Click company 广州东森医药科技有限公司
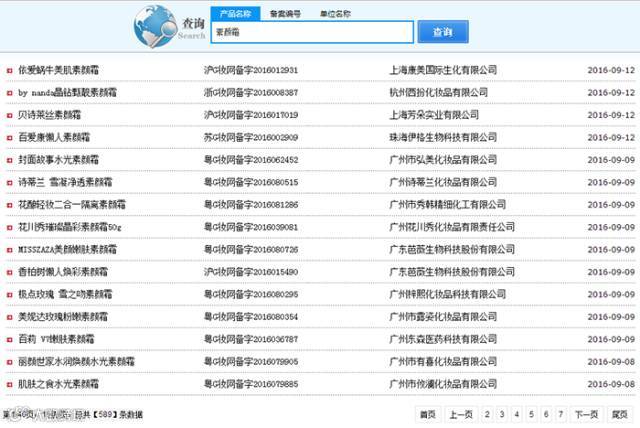The height and width of the screenshot is (428, 640). tap(443, 339)
